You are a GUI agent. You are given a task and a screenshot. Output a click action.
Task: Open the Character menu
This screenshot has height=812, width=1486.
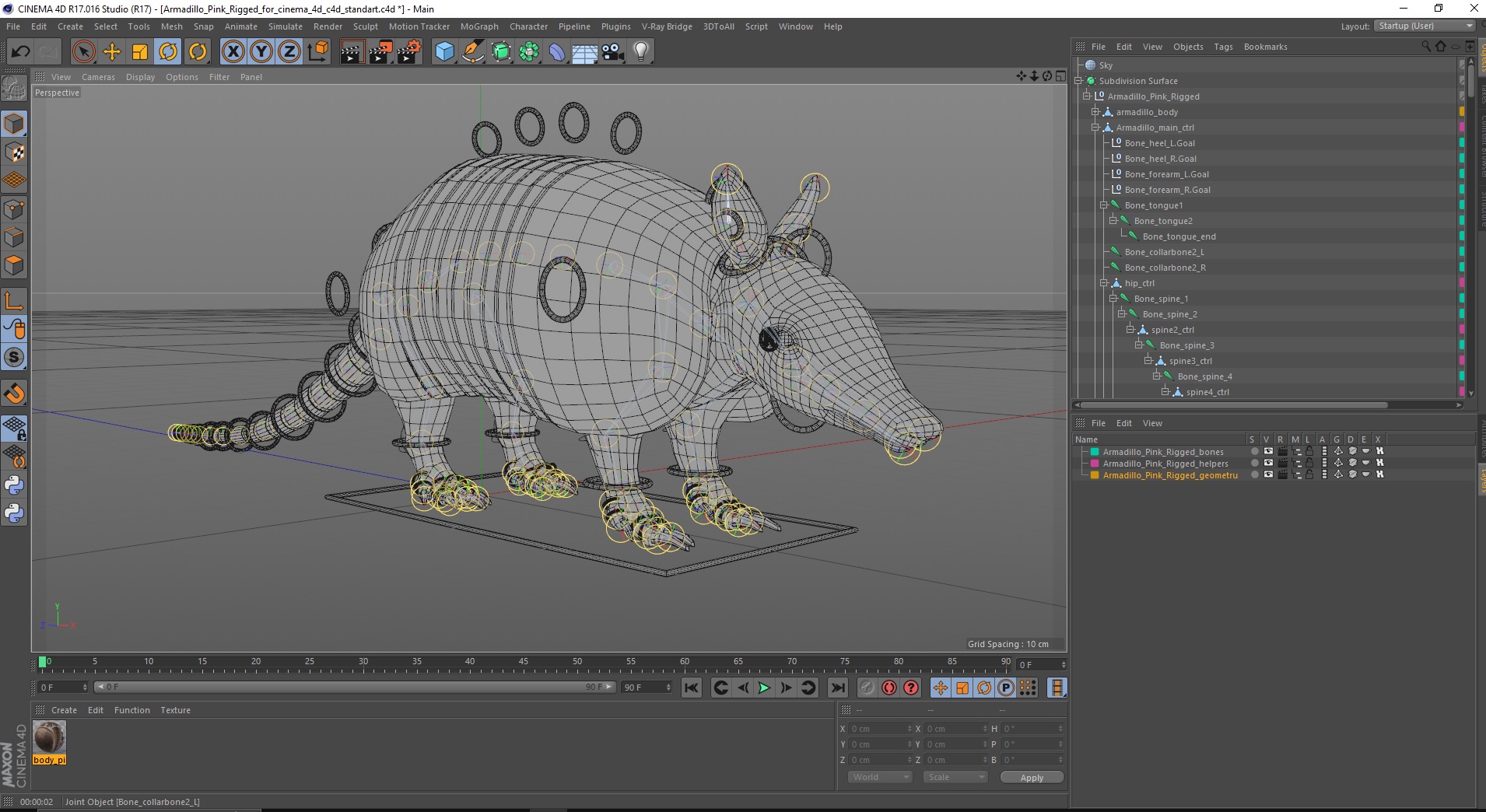(528, 26)
